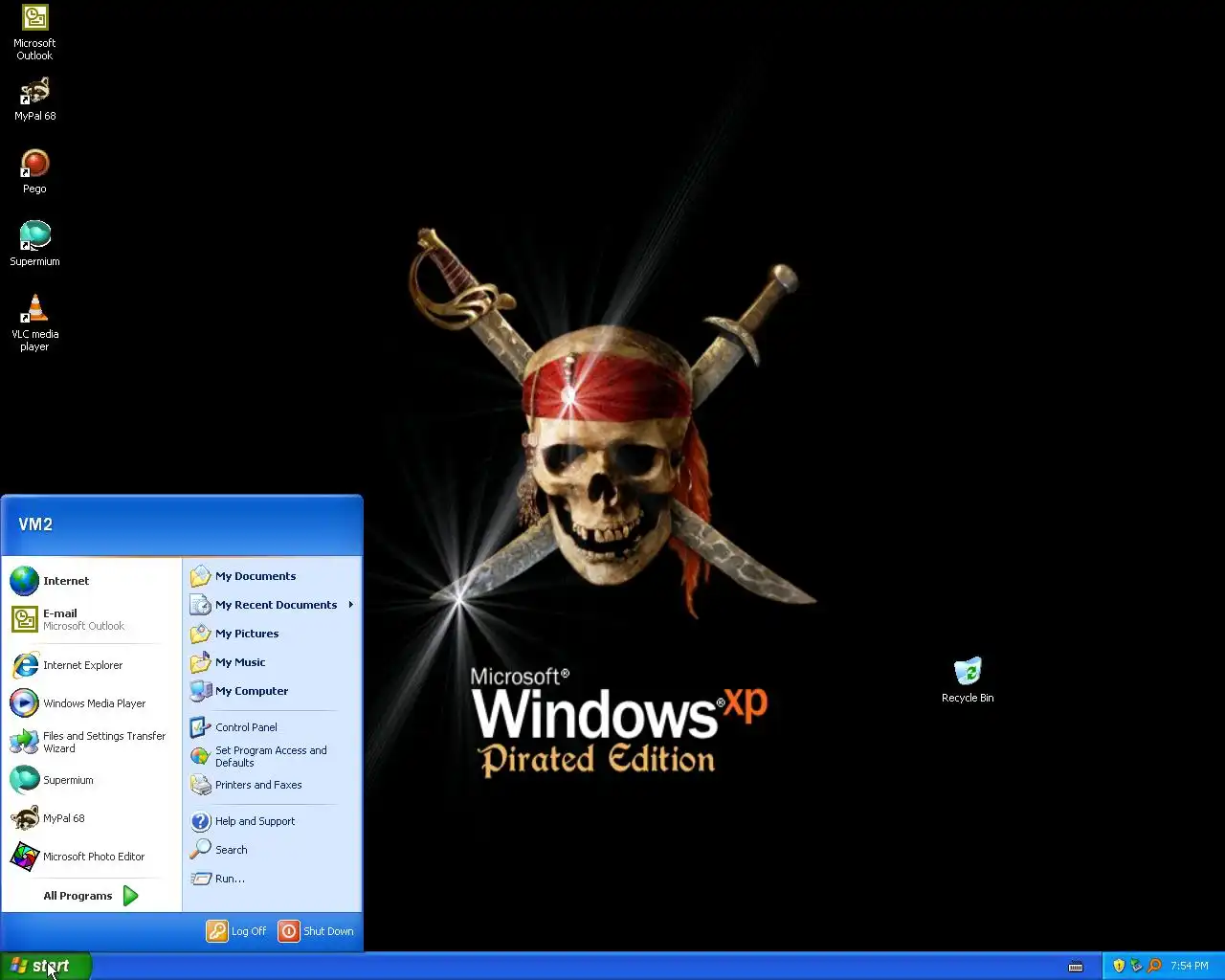Start Files and Settings Transfer Wizard
The width and height of the screenshot is (1225, 980).
coord(92,742)
